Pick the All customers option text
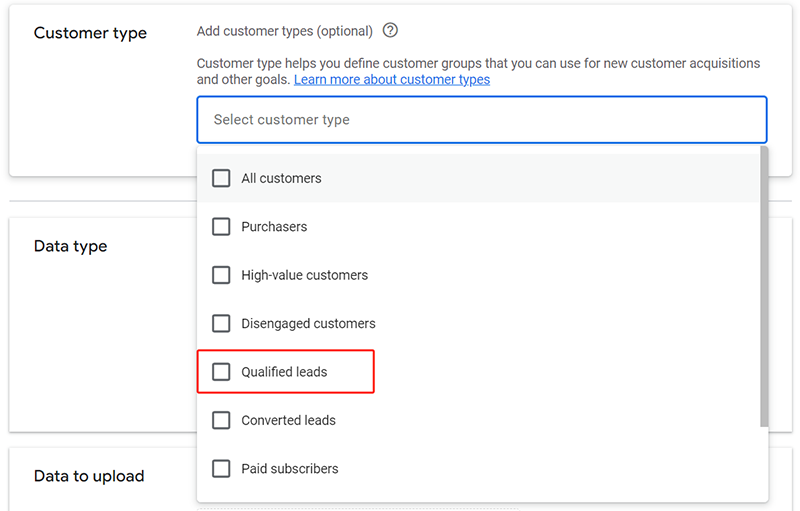Viewport: 800px width, 511px height. (281, 179)
